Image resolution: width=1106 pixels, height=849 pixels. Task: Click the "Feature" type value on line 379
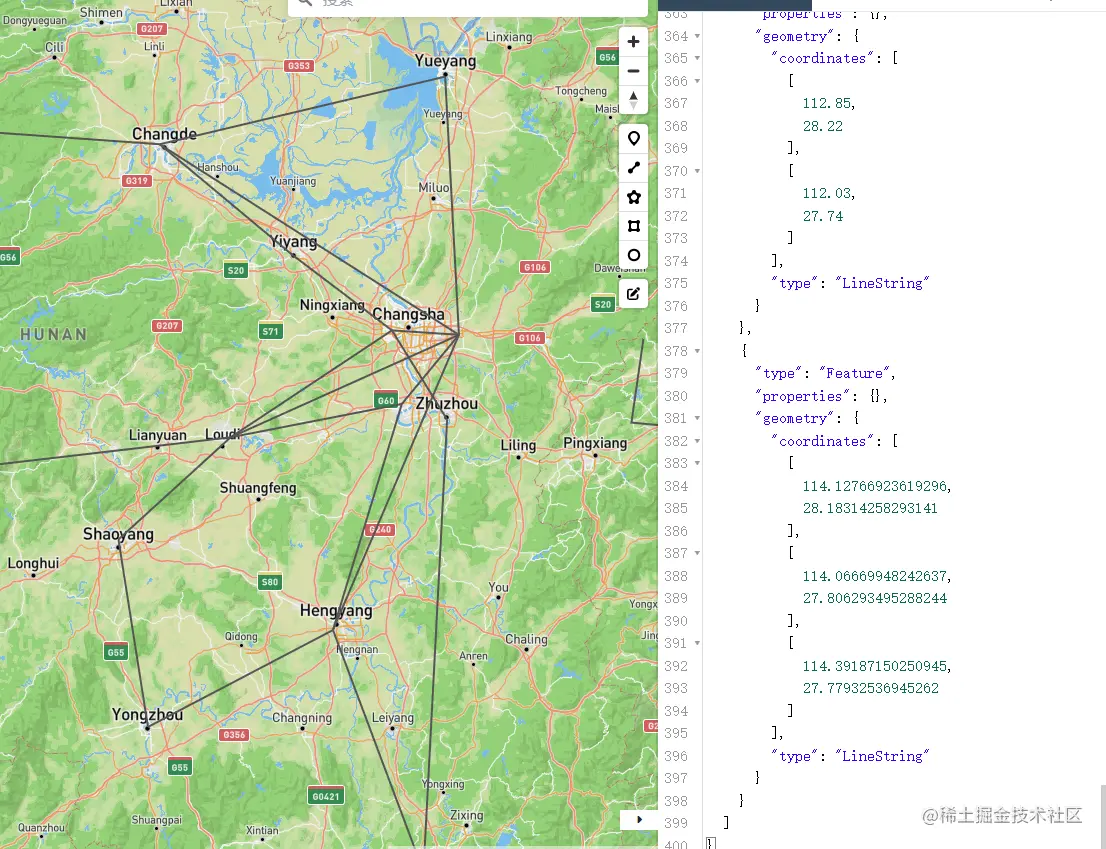click(854, 373)
